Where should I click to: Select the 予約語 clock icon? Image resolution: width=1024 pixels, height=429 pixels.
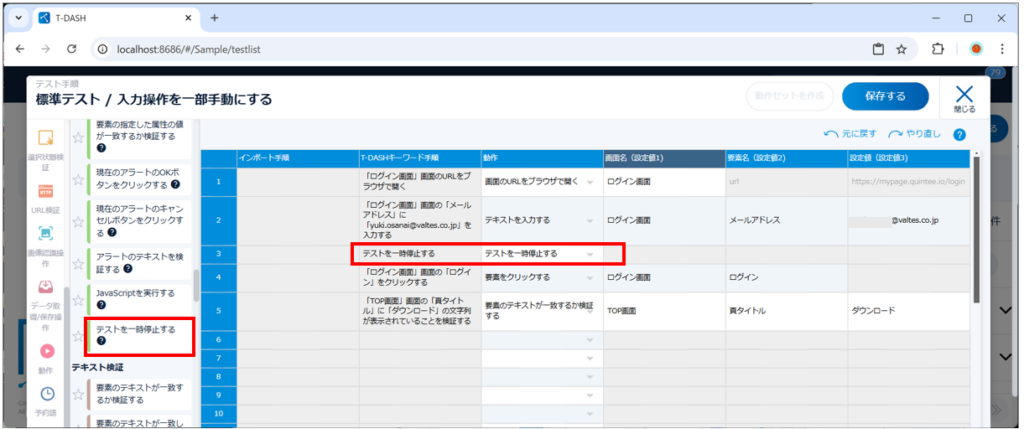(x=46, y=394)
